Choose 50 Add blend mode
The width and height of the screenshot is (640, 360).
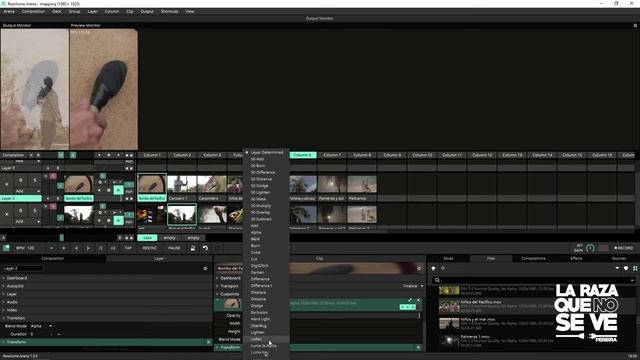tap(266, 159)
